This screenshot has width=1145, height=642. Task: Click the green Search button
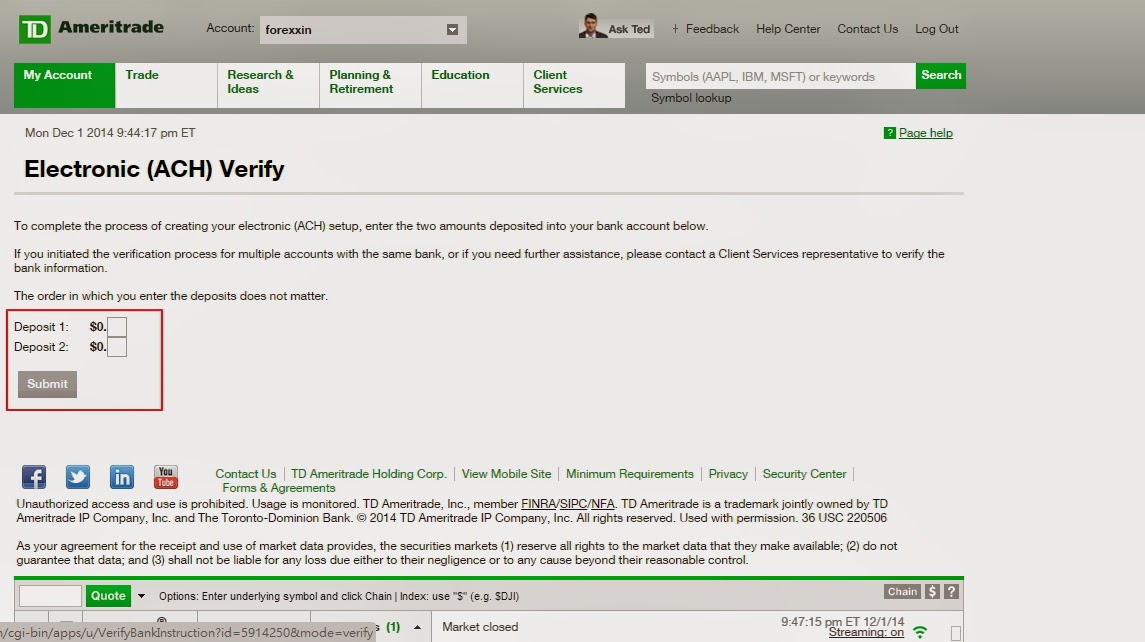(941, 76)
